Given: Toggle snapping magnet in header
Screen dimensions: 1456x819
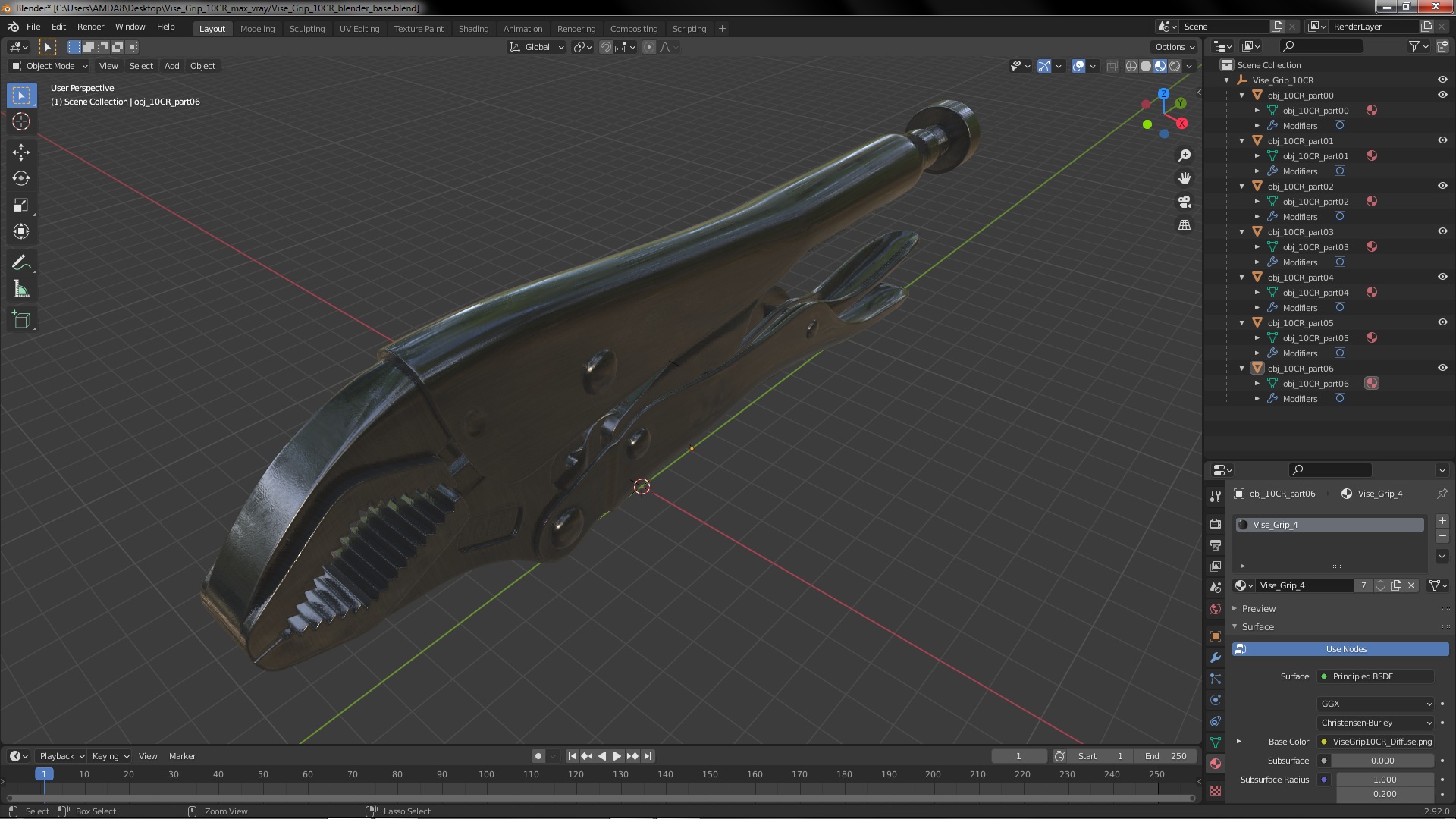Looking at the screenshot, I should pyautogui.click(x=605, y=47).
